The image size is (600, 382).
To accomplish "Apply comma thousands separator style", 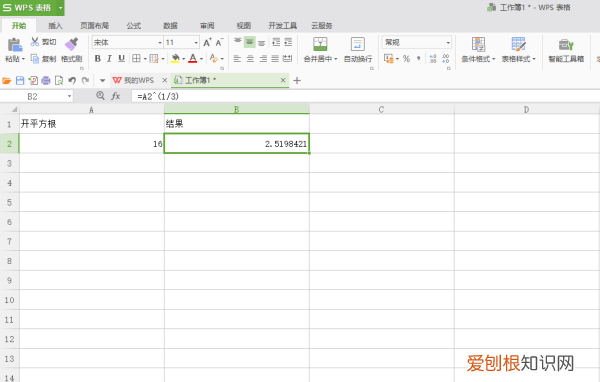I will tap(419, 58).
